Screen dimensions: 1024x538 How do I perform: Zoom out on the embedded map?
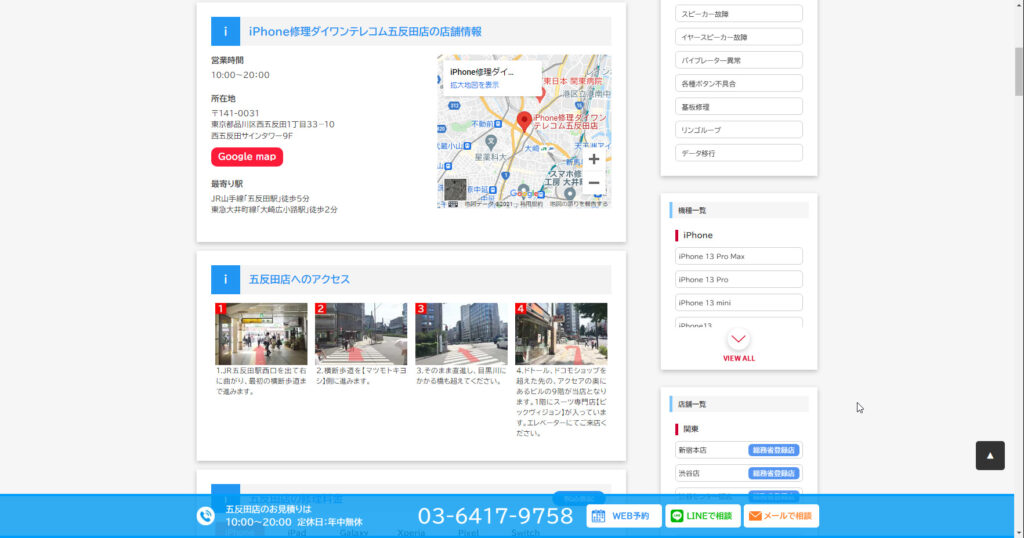[x=594, y=183]
